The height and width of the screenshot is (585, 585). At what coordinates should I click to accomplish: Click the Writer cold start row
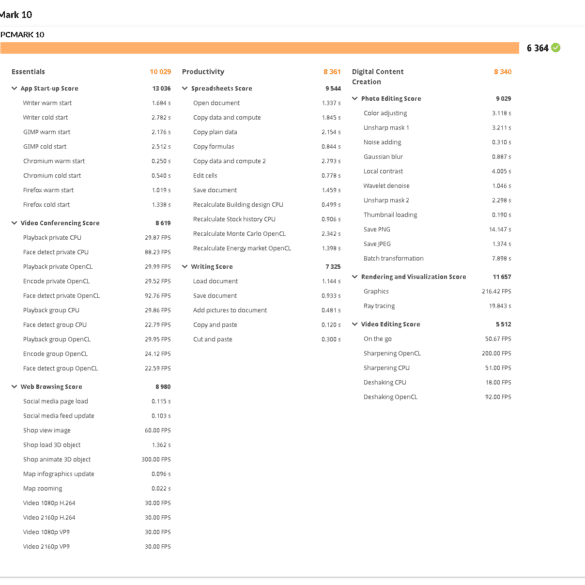tap(97, 118)
